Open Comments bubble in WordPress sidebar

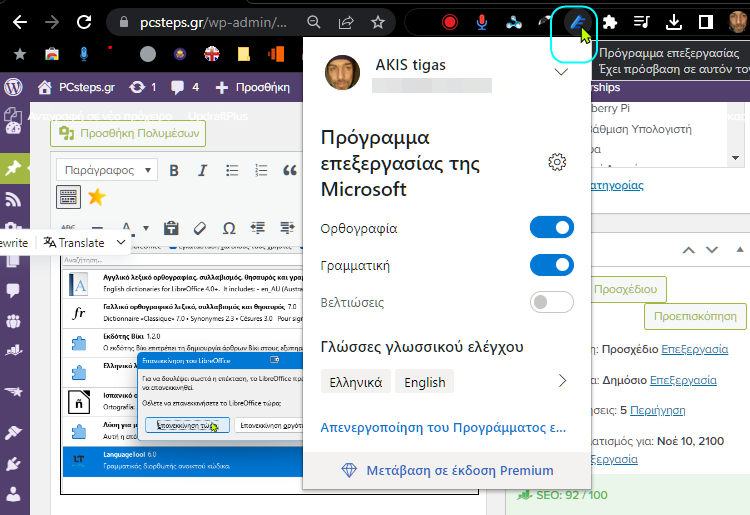13,290
